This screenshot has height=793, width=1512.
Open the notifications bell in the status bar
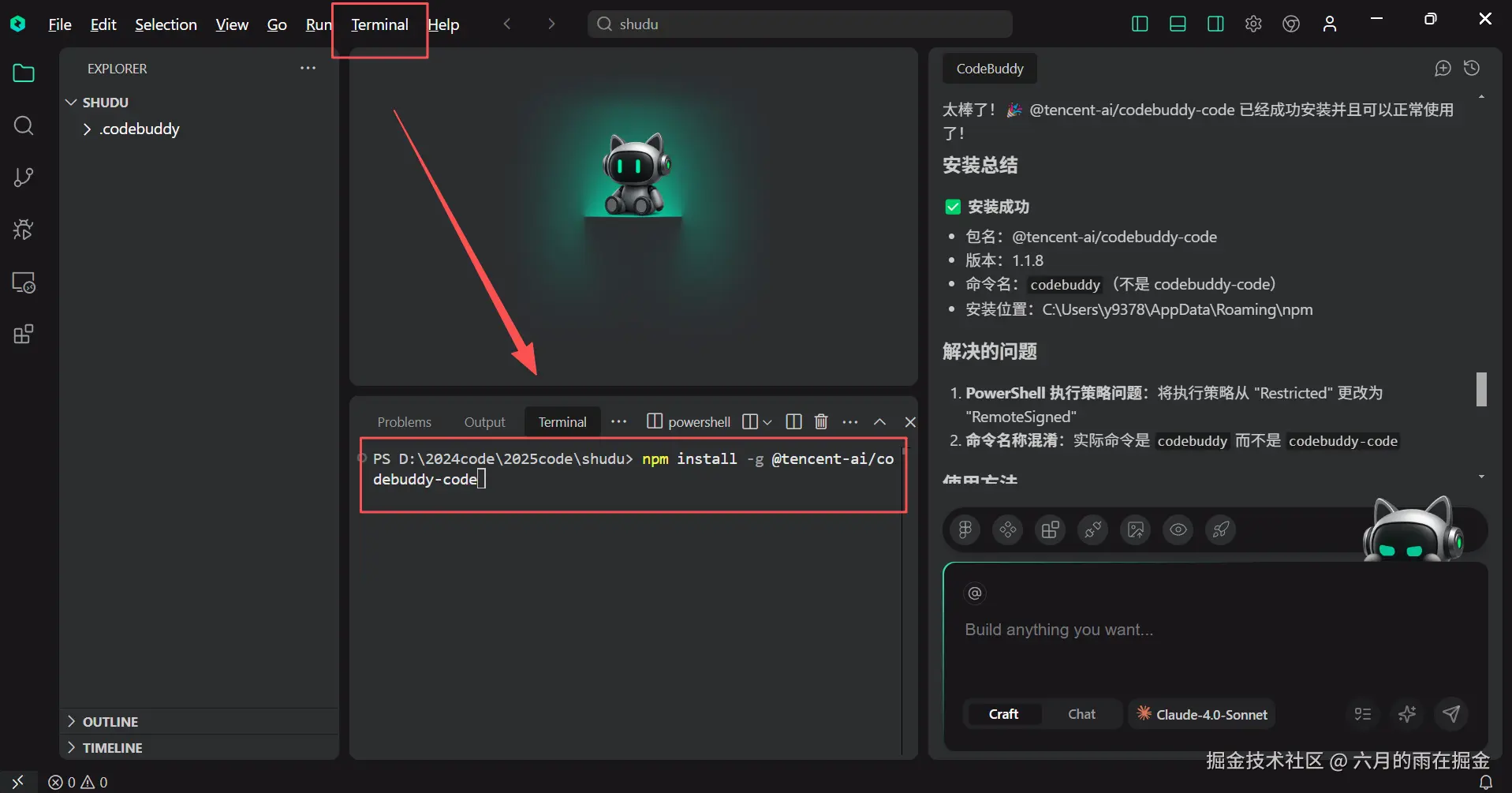click(1486, 782)
